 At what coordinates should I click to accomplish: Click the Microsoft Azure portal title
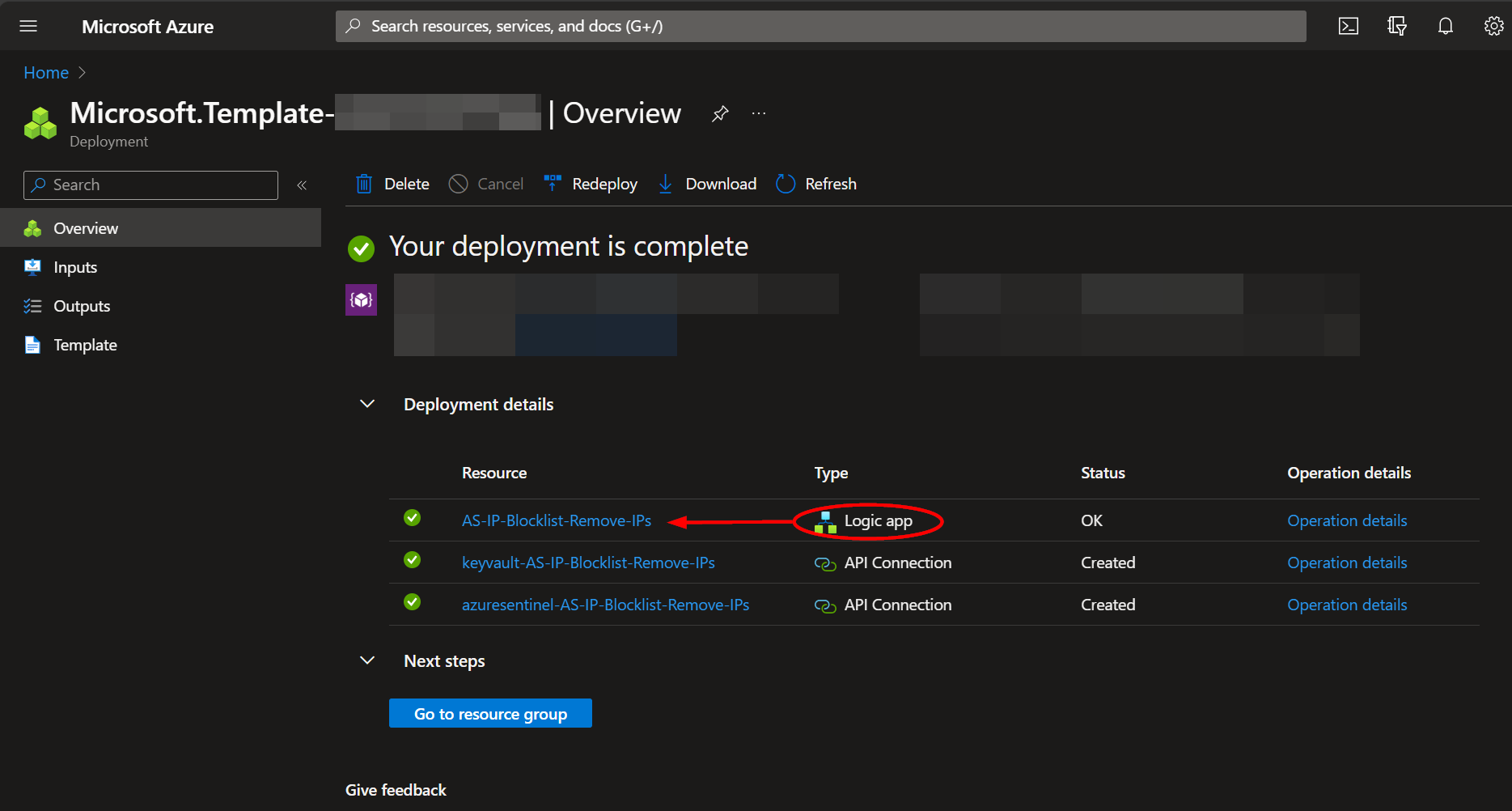click(147, 27)
